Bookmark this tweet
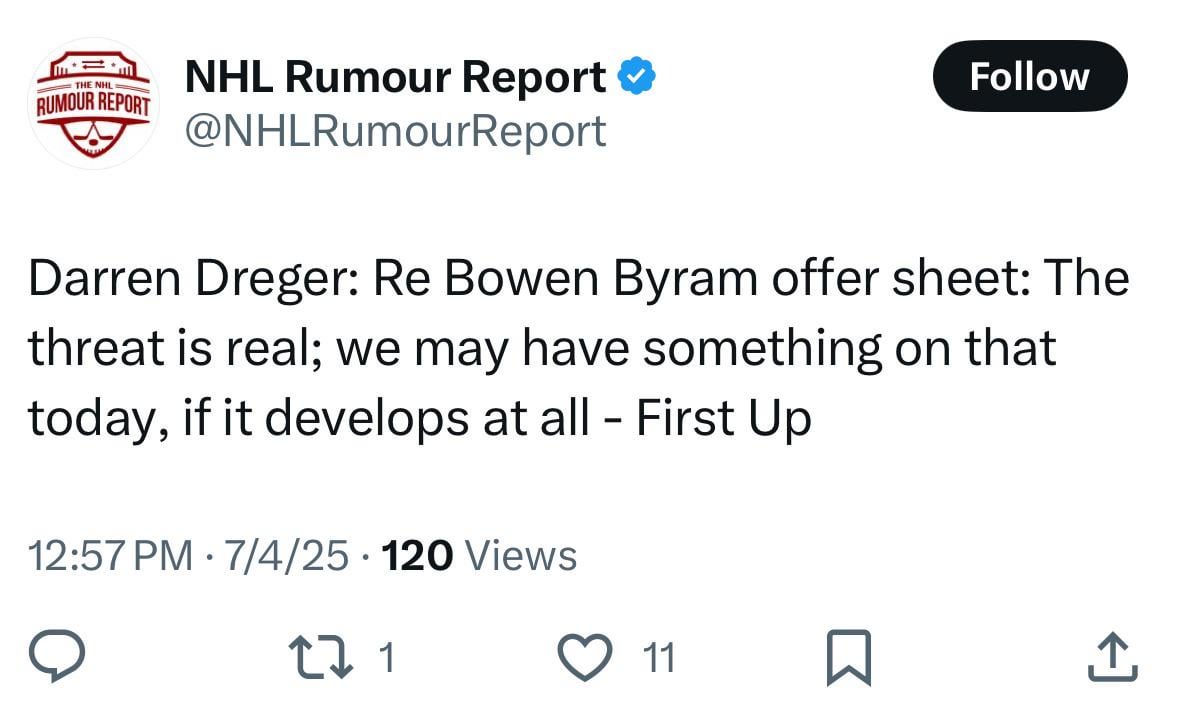Screen dimensions: 1179x719 pyautogui.click(x=849, y=659)
